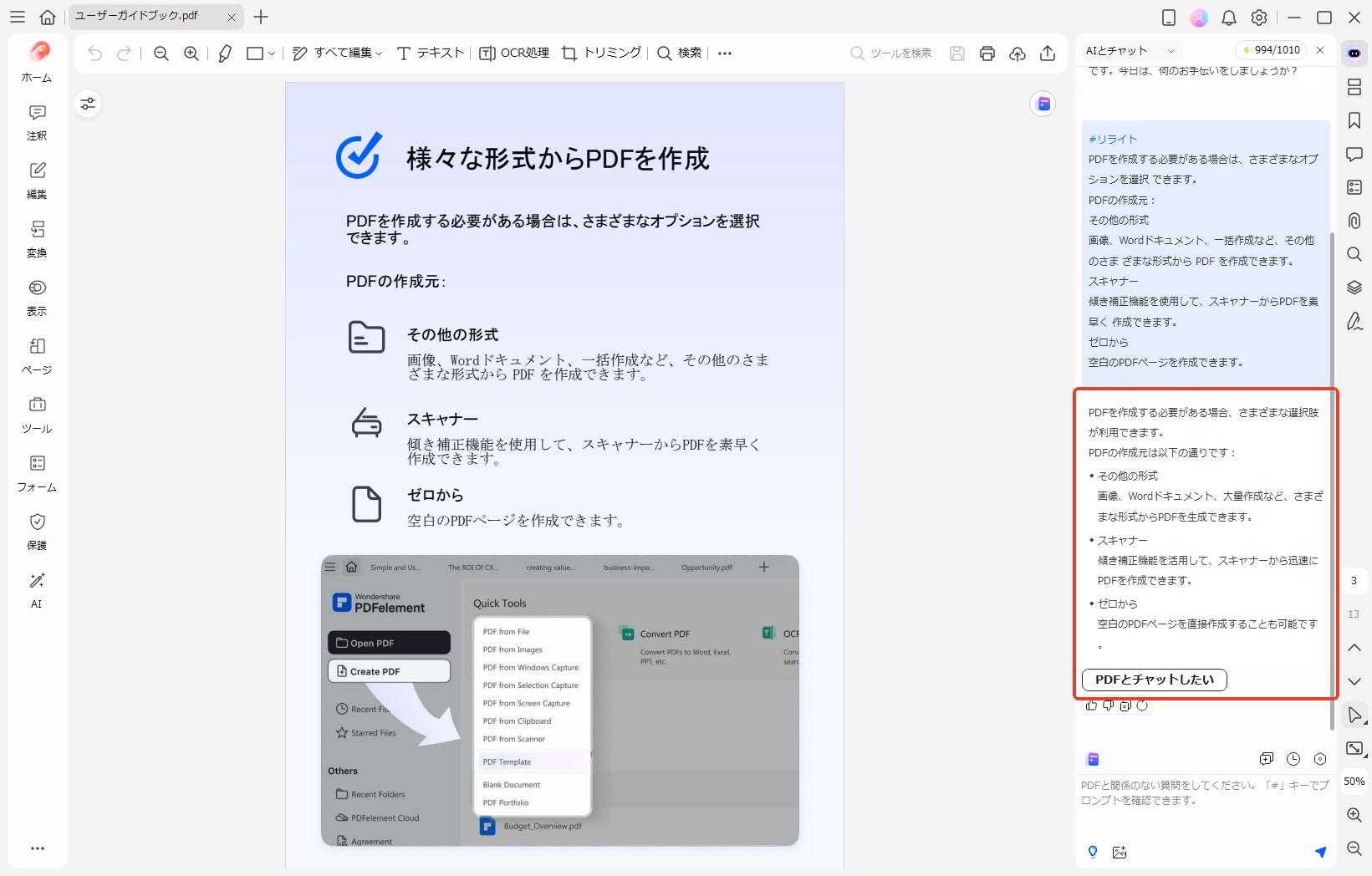Viewport: 1372px width, 876px height.
Task: Regenerate the AI chat answer
Action: 1142,706
